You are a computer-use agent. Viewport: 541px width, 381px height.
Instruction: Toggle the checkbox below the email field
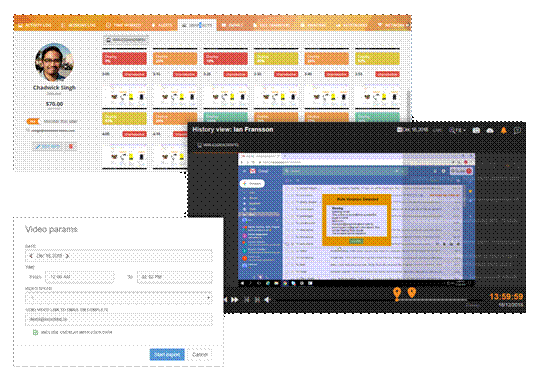35,332
